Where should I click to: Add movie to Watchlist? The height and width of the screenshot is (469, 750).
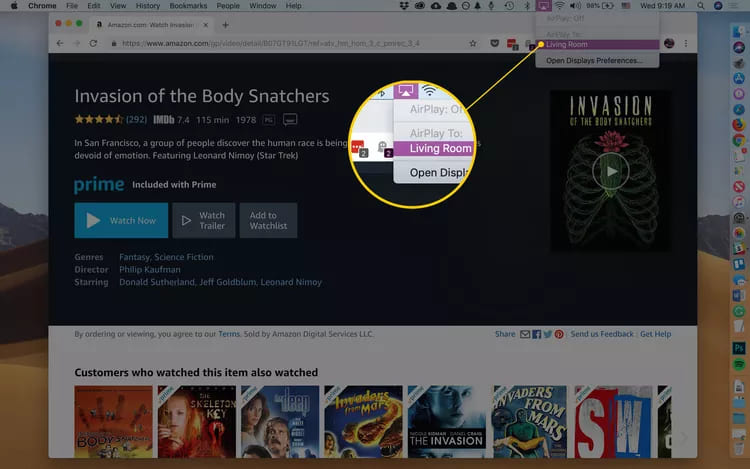coord(268,220)
